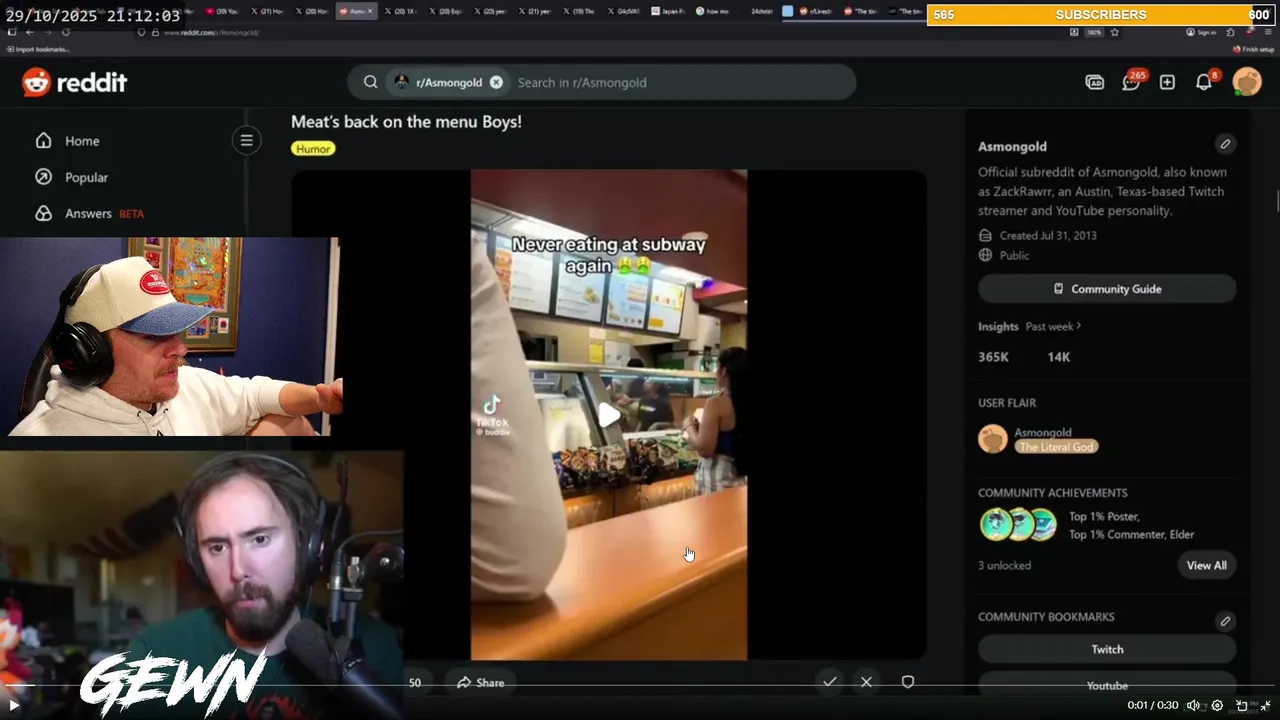Click the browser forward arrow
This screenshot has height=720, width=1280.
point(48,32)
